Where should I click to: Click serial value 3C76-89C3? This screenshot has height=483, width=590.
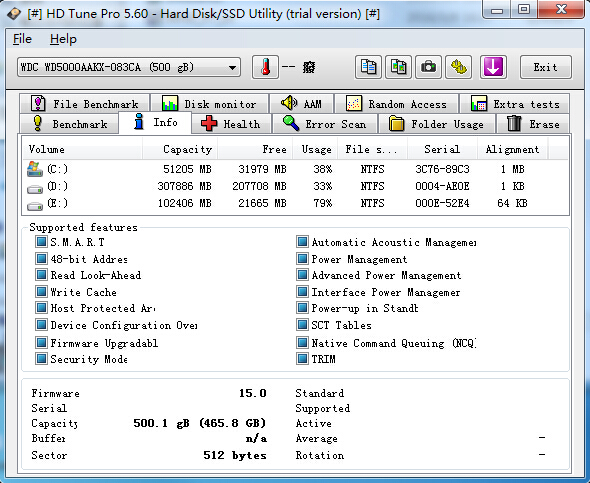click(x=442, y=169)
